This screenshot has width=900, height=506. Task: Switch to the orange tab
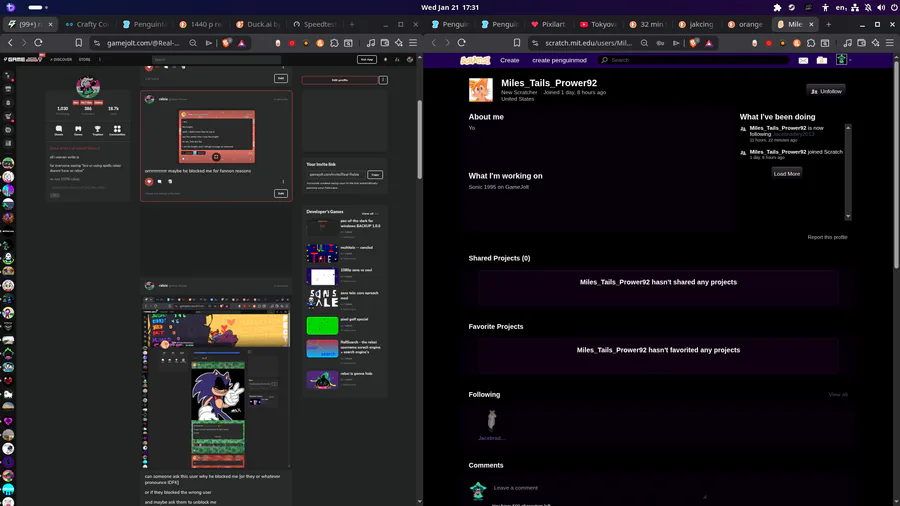coord(746,25)
